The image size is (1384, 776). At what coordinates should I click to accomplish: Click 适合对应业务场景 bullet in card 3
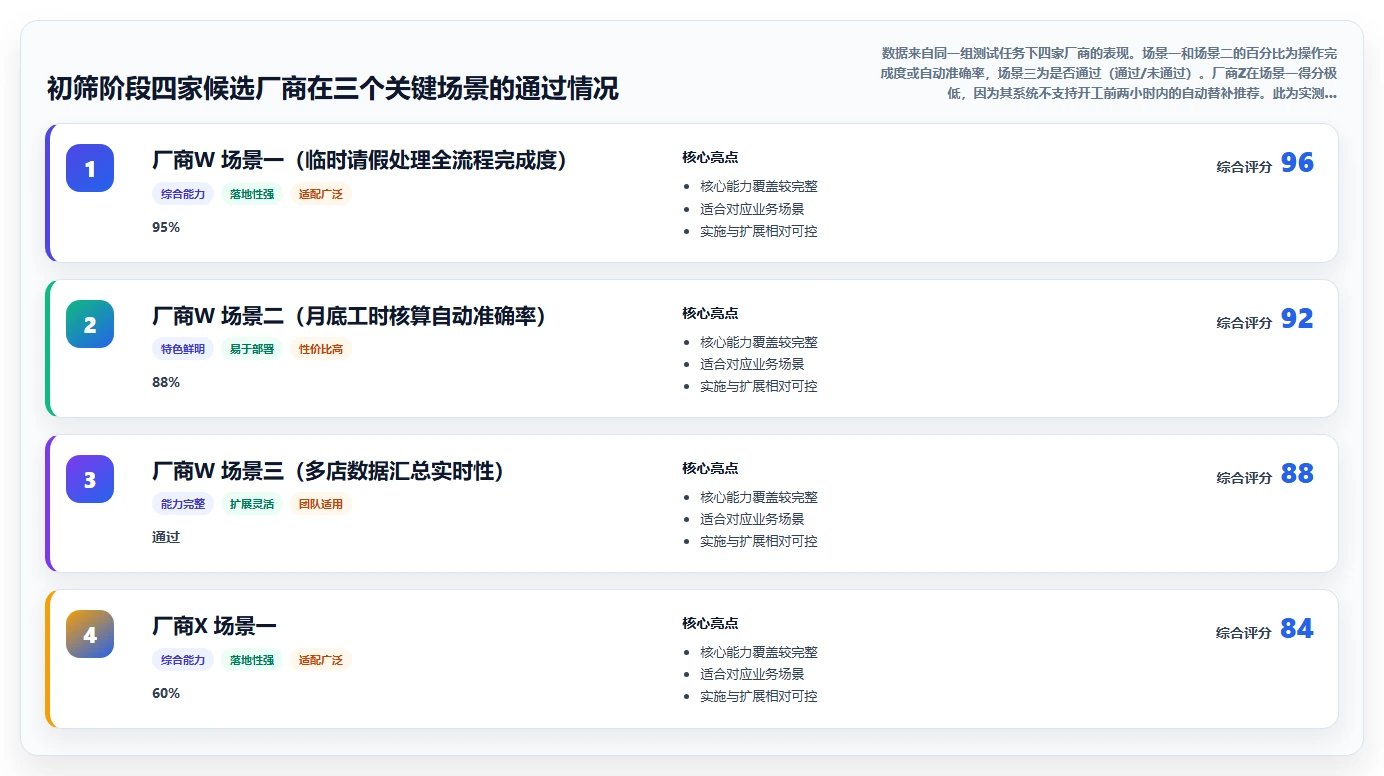pyautogui.click(x=752, y=519)
